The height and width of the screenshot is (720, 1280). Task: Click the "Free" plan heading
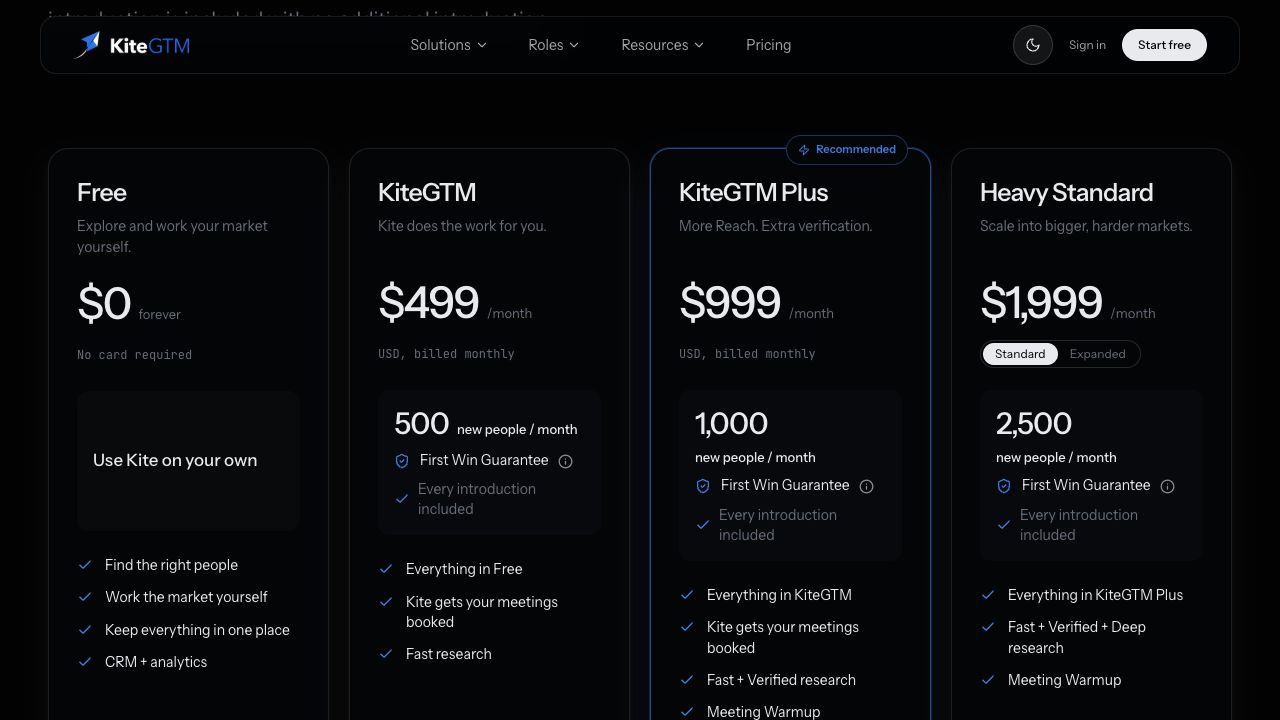(x=102, y=192)
